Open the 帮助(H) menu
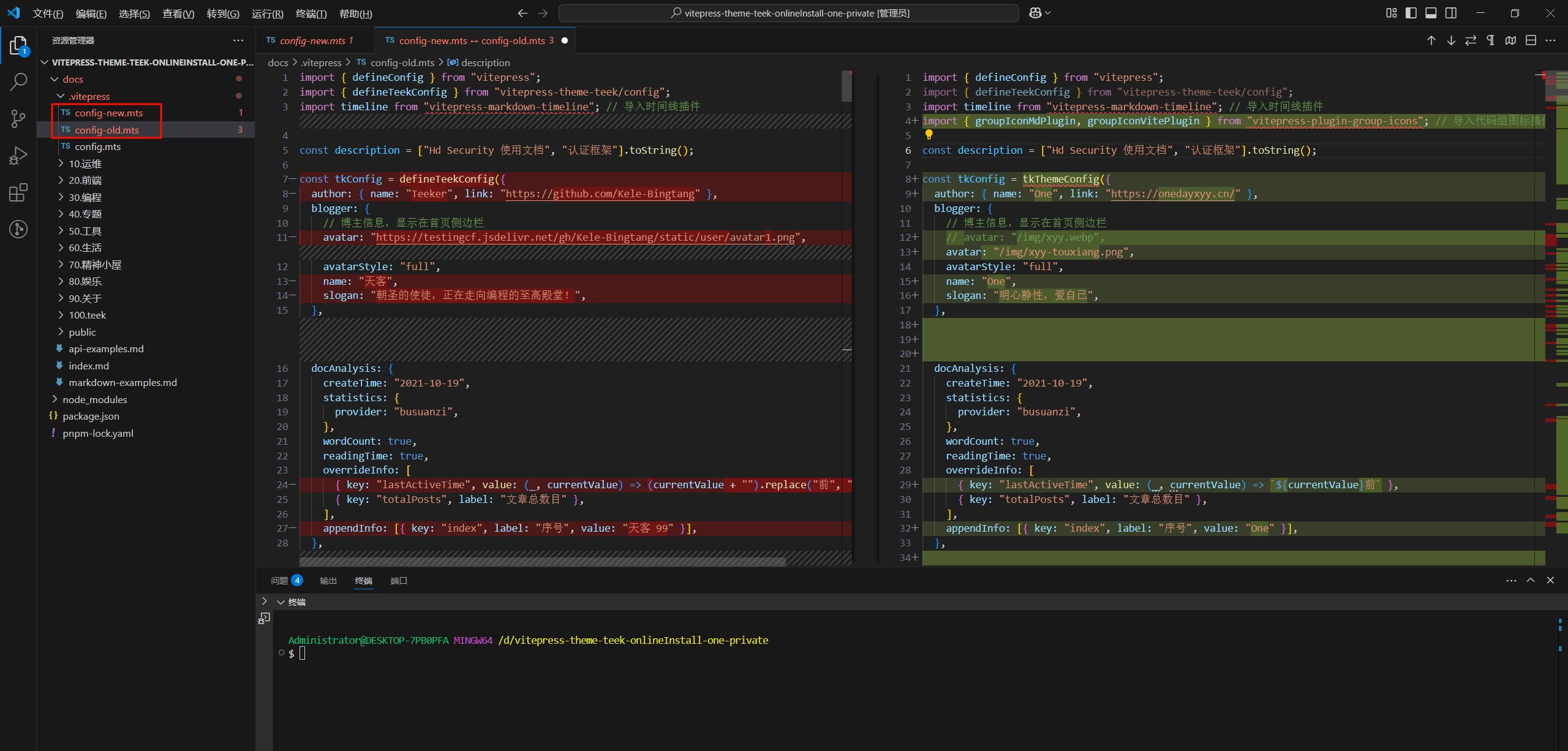Image resolution: width=1568 pixels, height=751 pixels. [356, 13]
